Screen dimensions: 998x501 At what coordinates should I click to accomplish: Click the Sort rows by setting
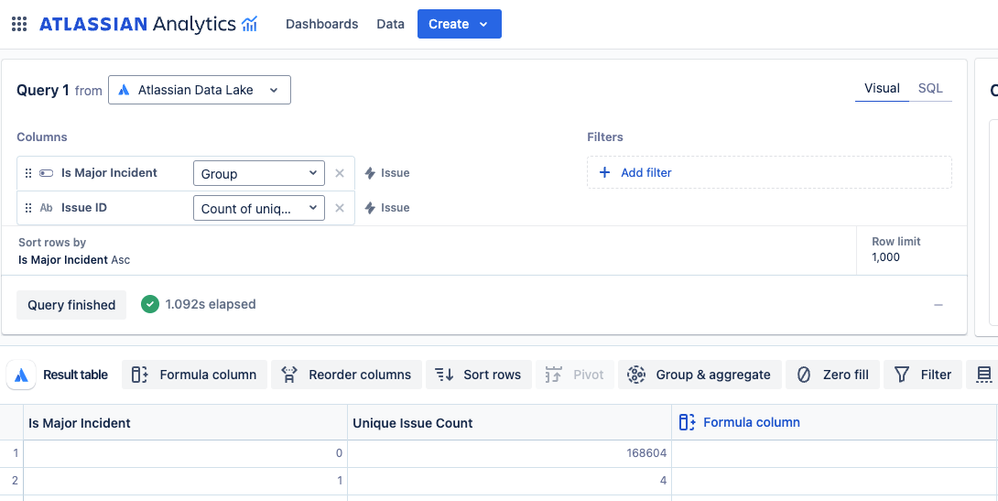click(74, 251)
